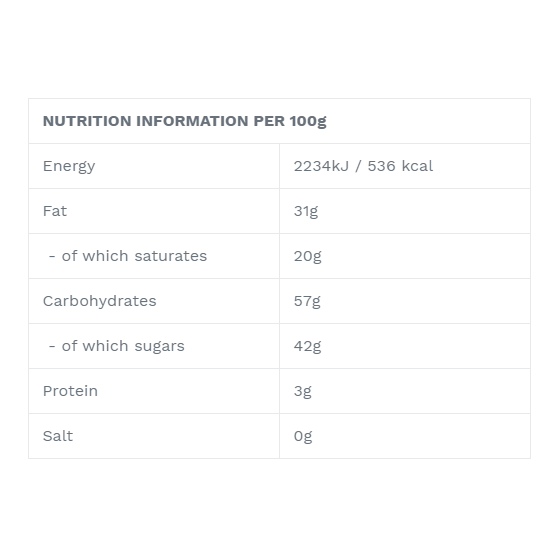
Task: Select the 'of which sugars' label
Action: pyautogui.click(x=116, y=346)
